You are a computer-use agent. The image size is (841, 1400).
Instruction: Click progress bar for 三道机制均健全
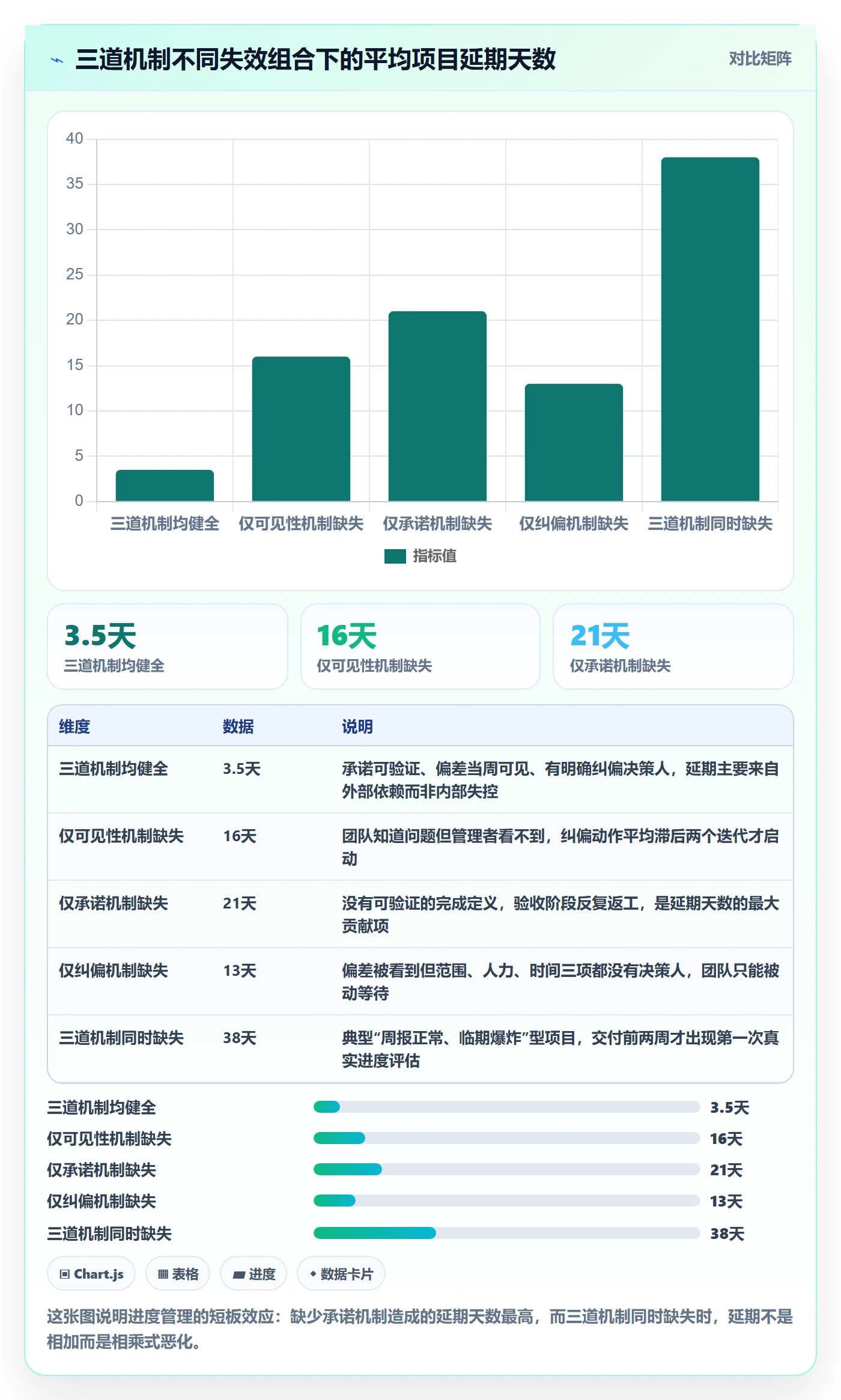point(507,1107)
